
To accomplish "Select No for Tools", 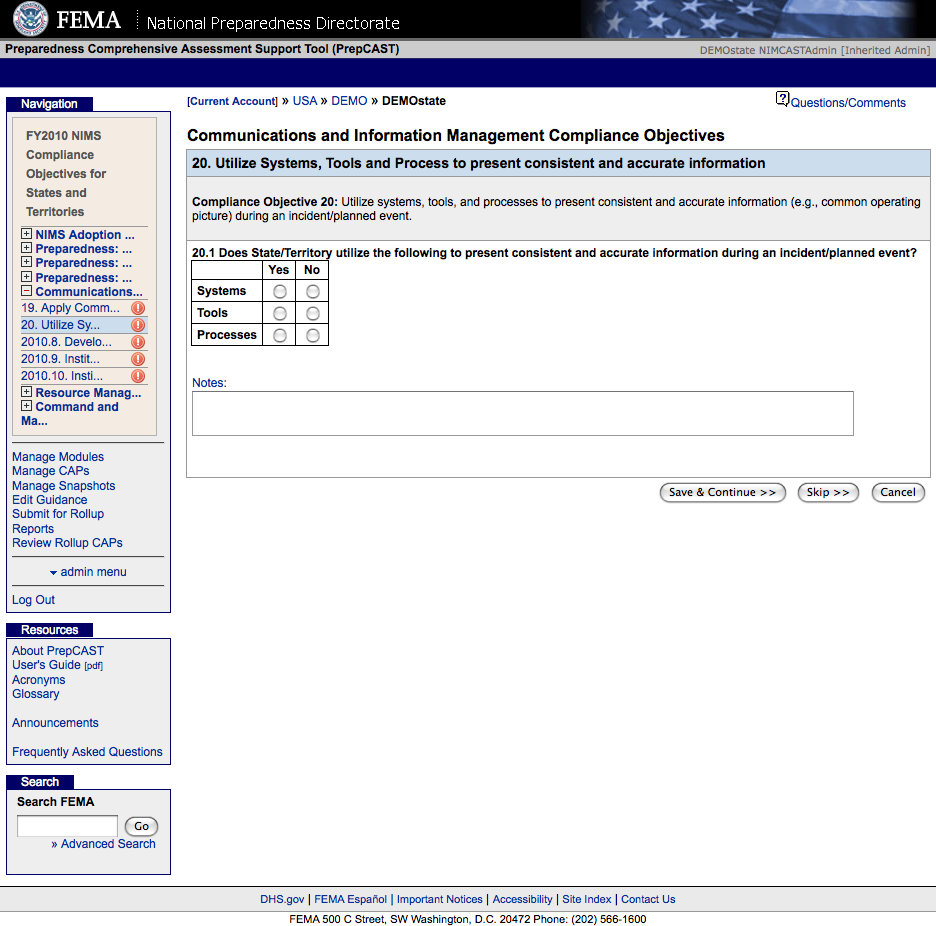I will pos(313,314).
